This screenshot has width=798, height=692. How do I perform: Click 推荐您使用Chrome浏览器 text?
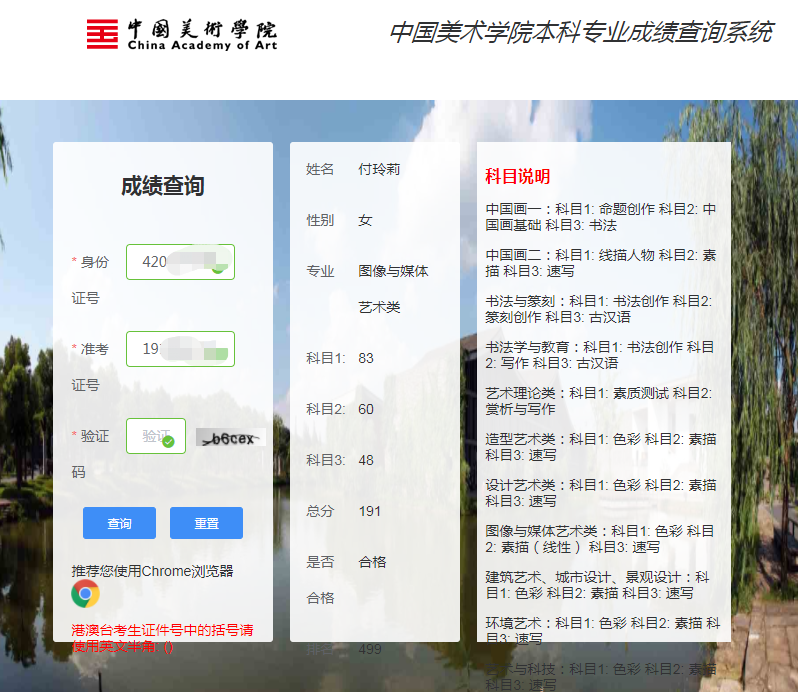(x=152, y=571)
